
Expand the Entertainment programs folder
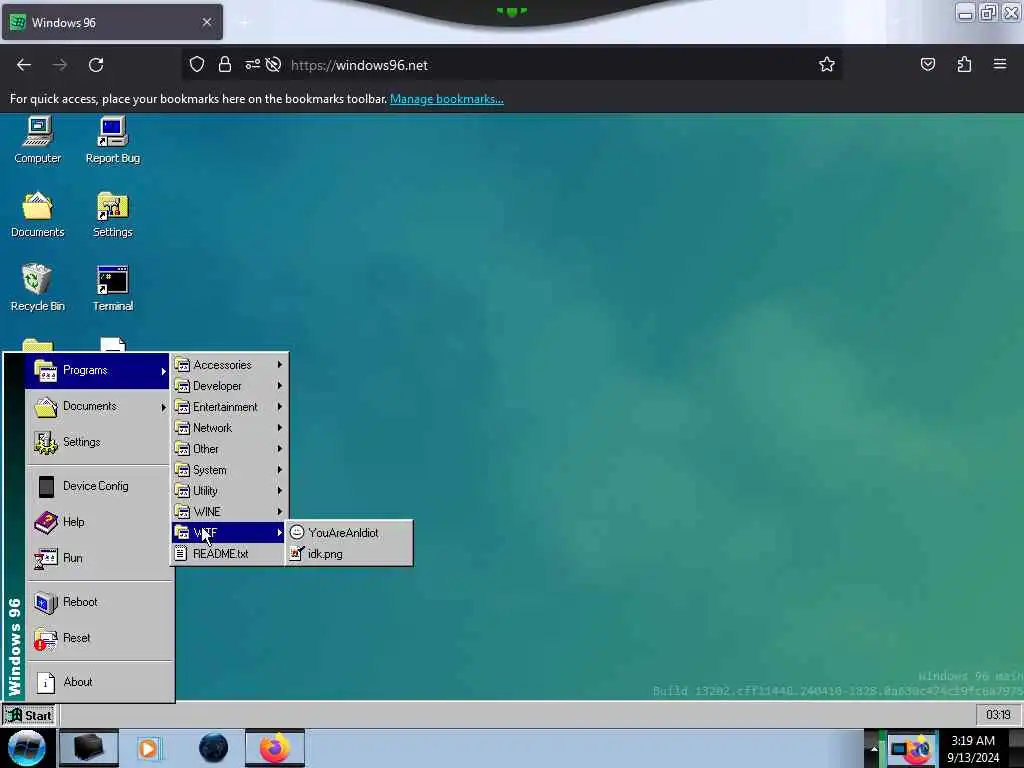pos(229,407)
